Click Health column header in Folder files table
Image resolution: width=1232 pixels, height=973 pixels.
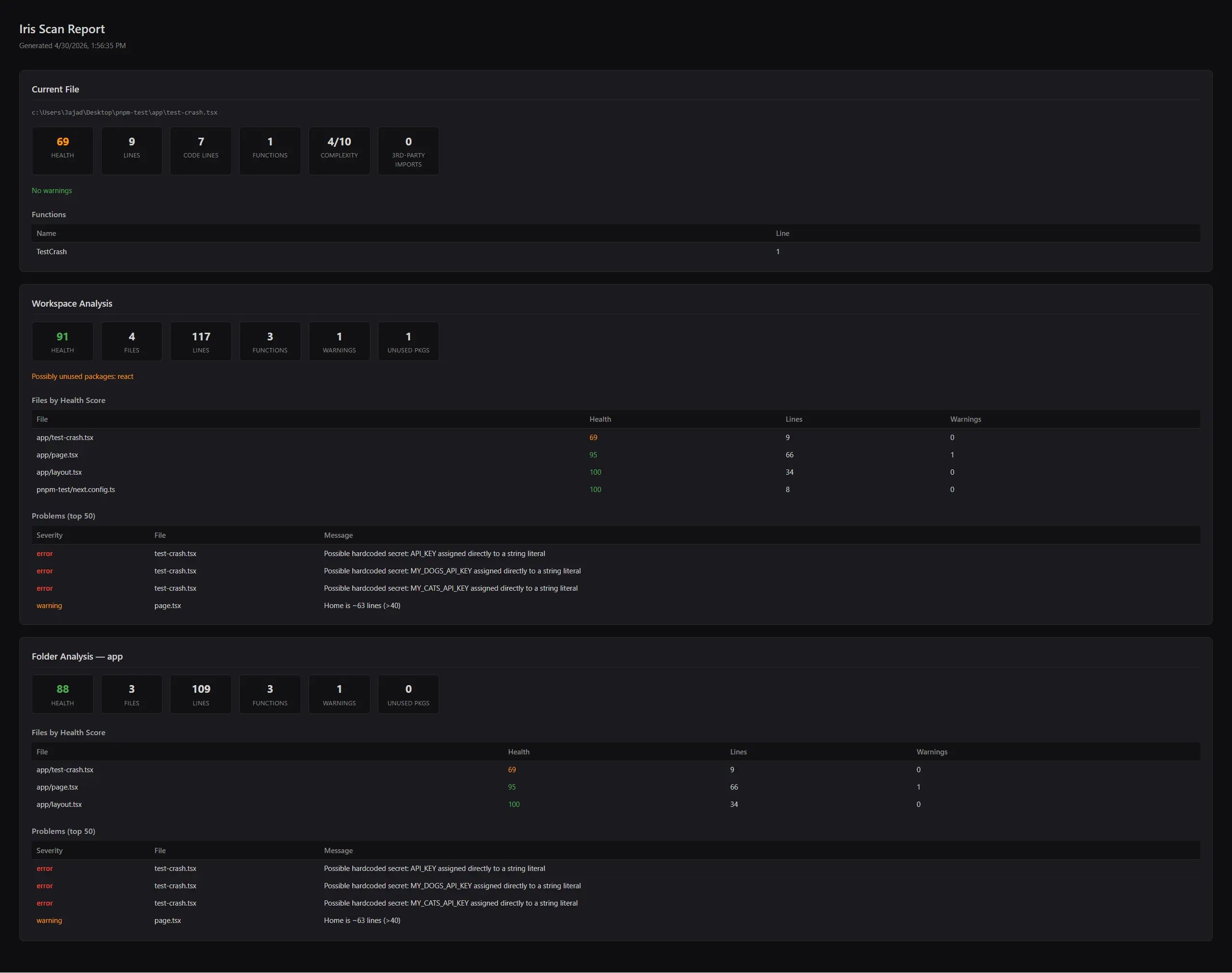pyautogui.click(x=519, y=752)
